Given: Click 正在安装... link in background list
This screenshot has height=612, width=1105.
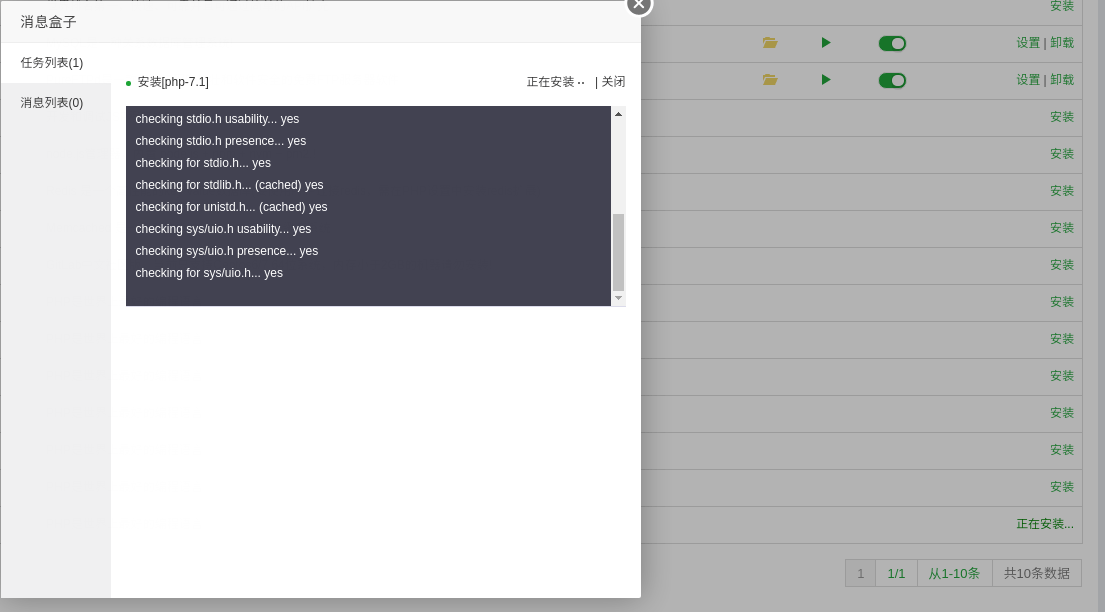Looking at the screenshot, I should [1045, 524].
